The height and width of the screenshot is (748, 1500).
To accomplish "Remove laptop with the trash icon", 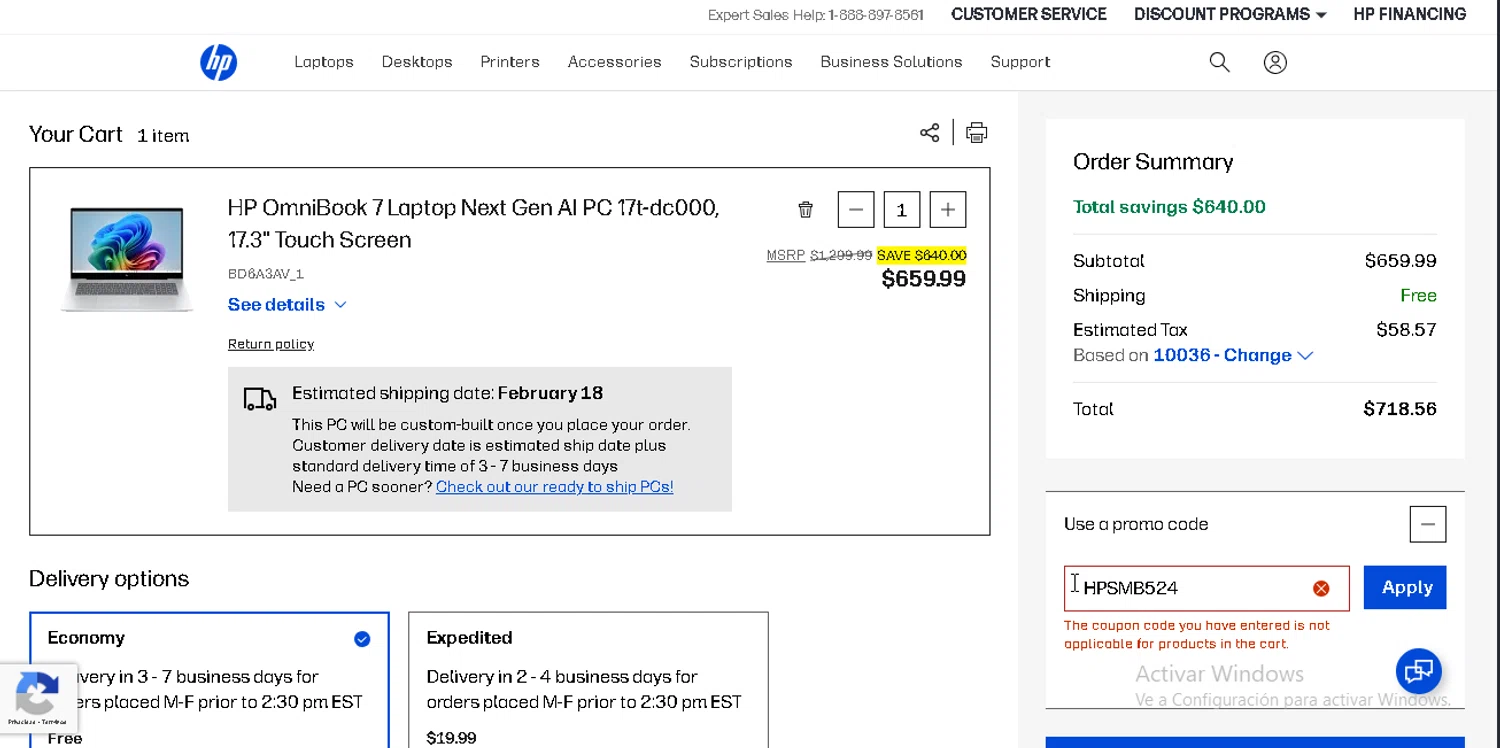I will coord(805,210).
